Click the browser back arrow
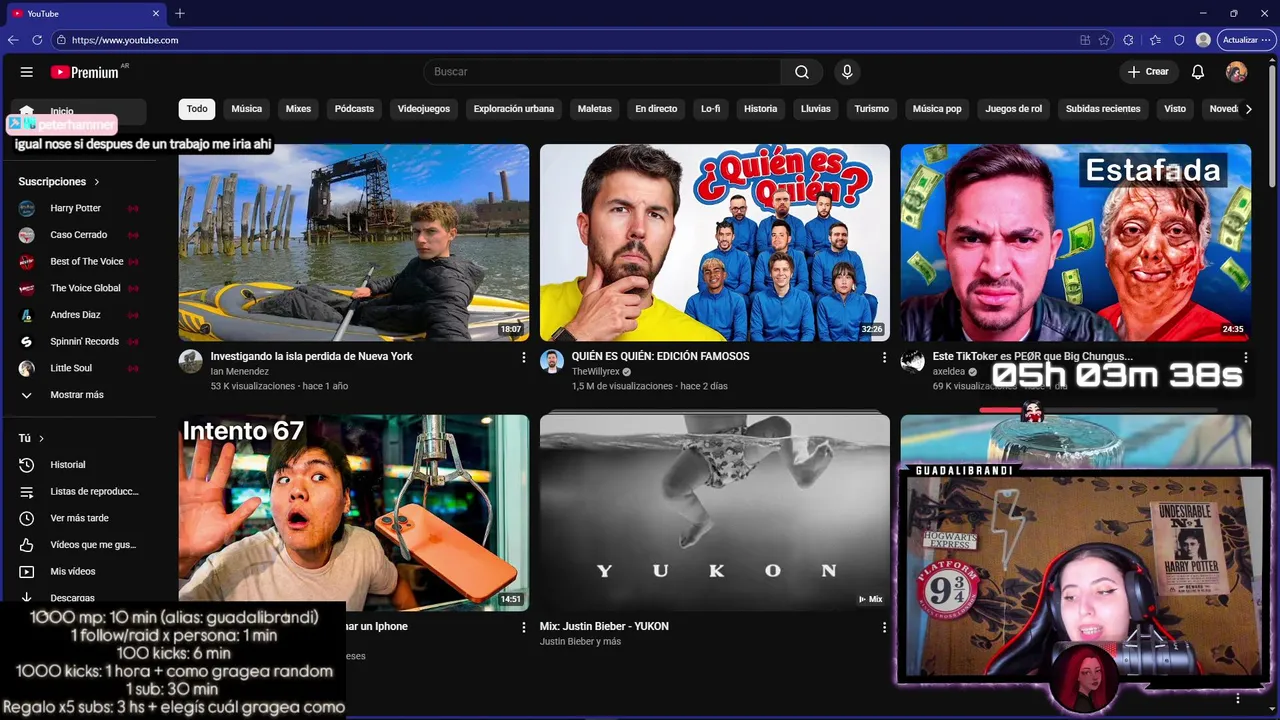The width and height of the screenshot is (1280, 720). [13, 40]
